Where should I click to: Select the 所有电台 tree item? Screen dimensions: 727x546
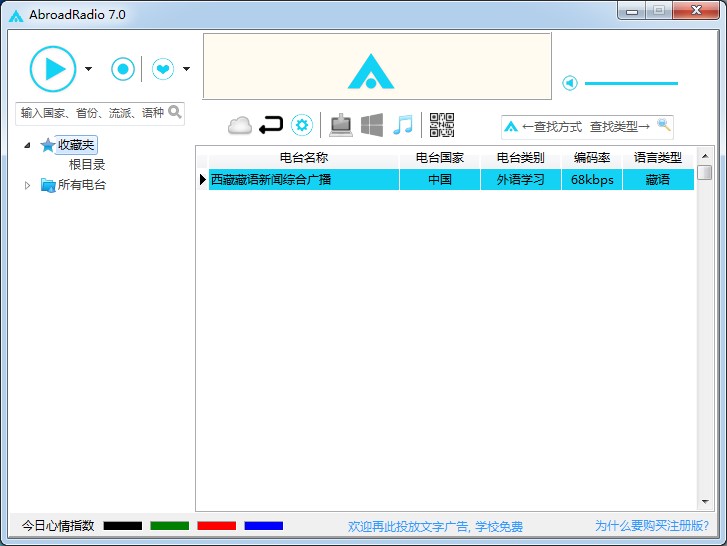(82, 185)
